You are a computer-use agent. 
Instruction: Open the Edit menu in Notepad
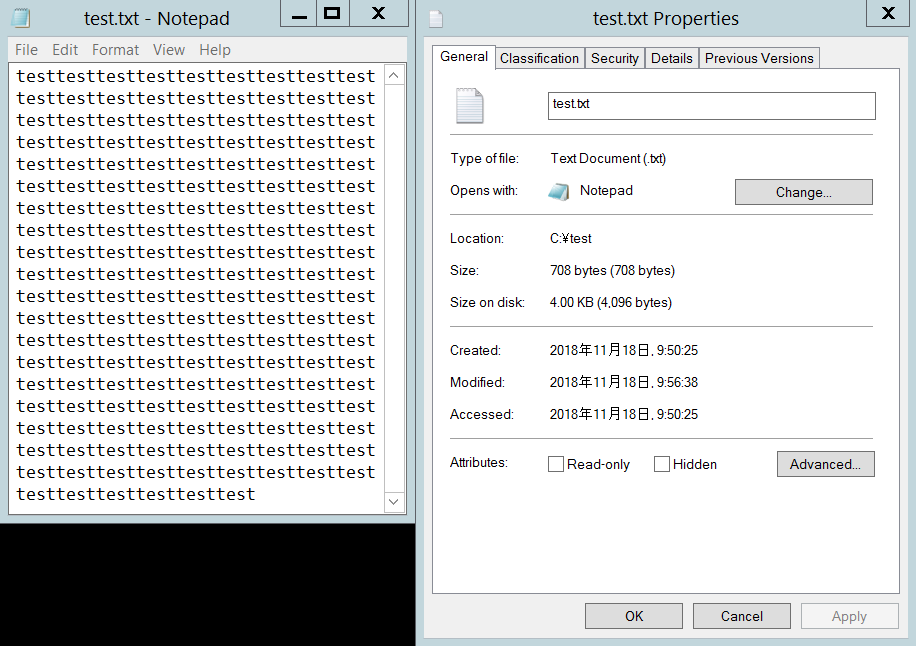click(x=65, y=50)
